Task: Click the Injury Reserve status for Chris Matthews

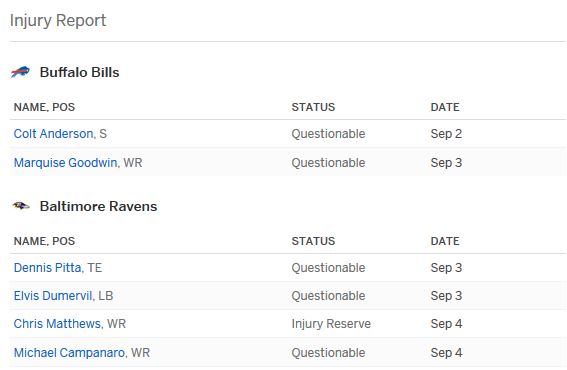Action: click(331, 324)
